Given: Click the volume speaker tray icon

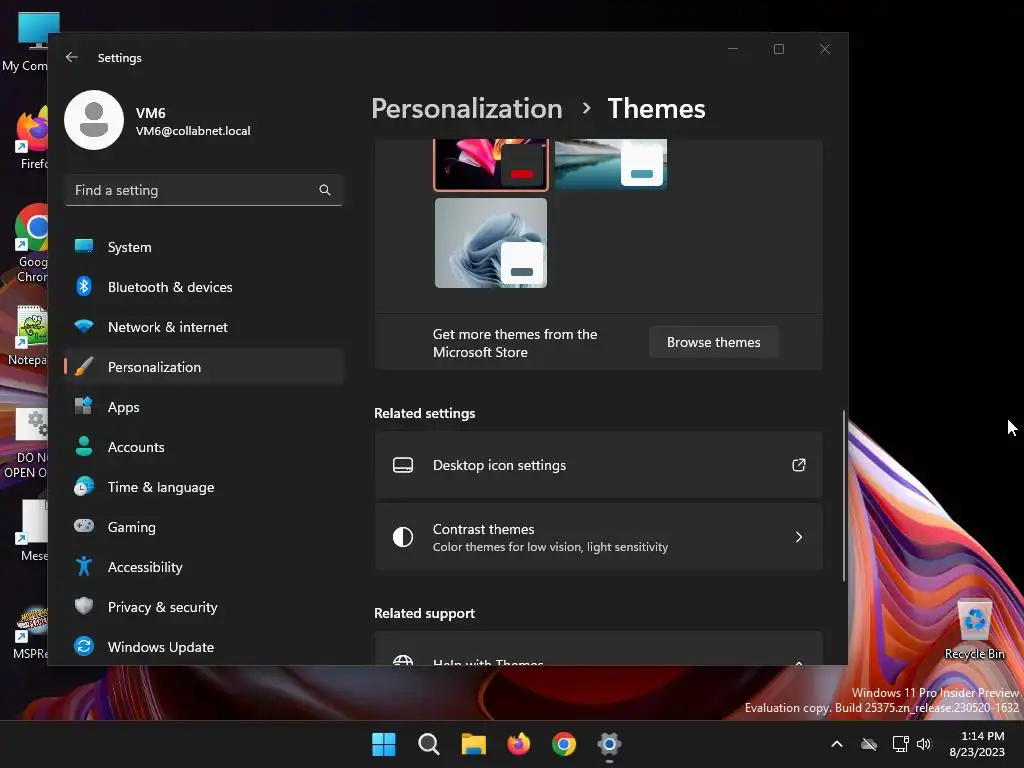Looking at the screenshot, I should click(x=923, y=744).
